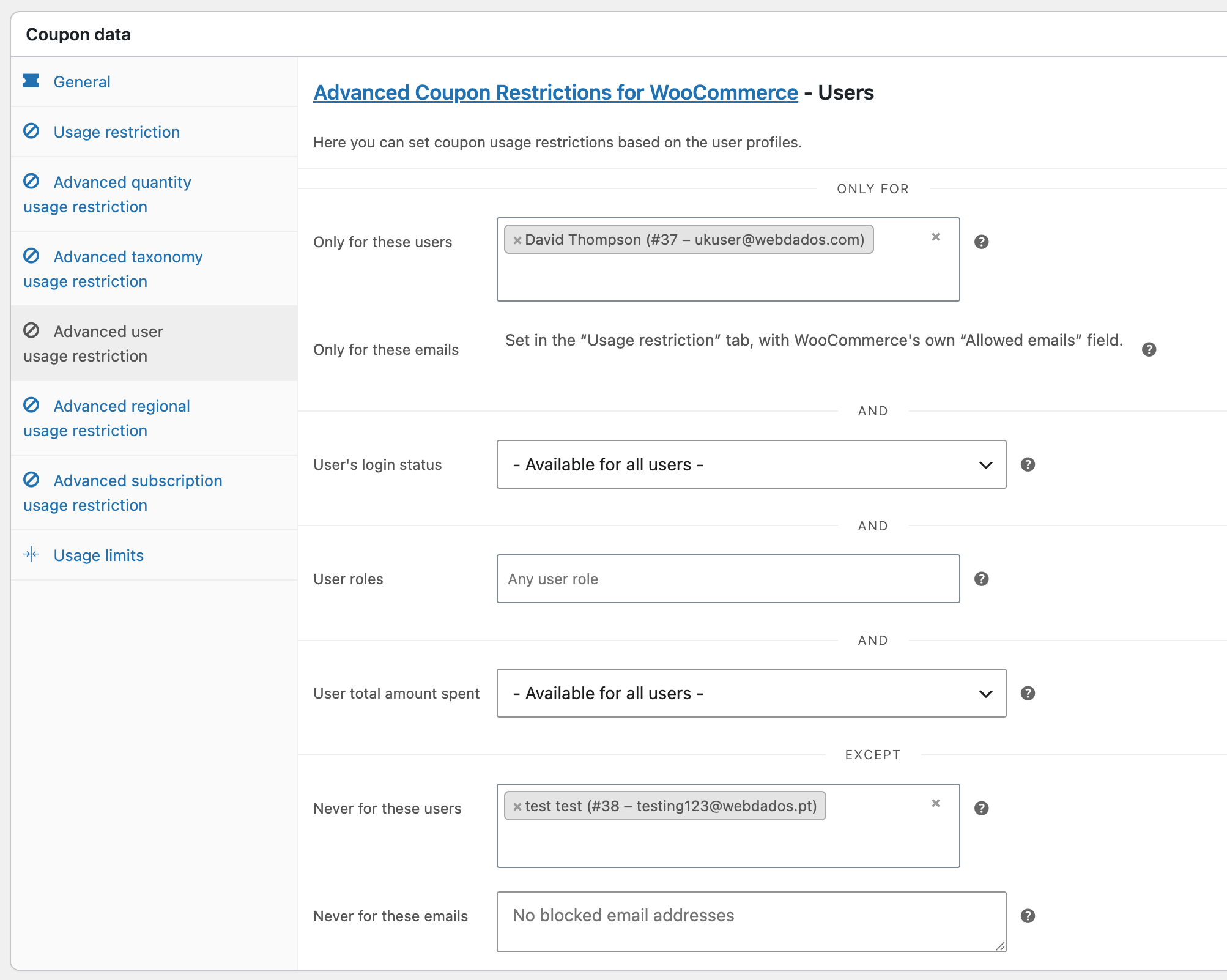1227x980 pixels.
Task: Remove test test from blocked users
Action: [517, 807]
